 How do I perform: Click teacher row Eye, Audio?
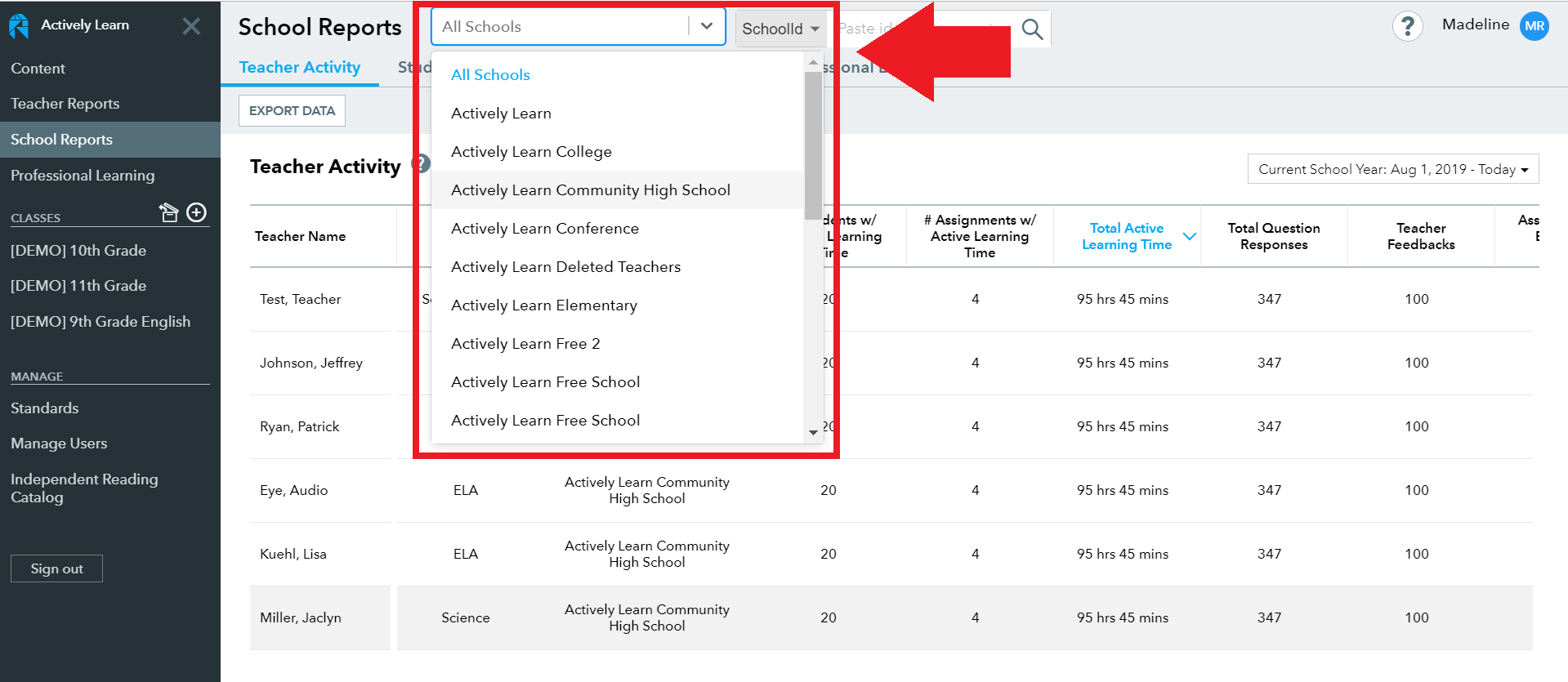point(293,490)
